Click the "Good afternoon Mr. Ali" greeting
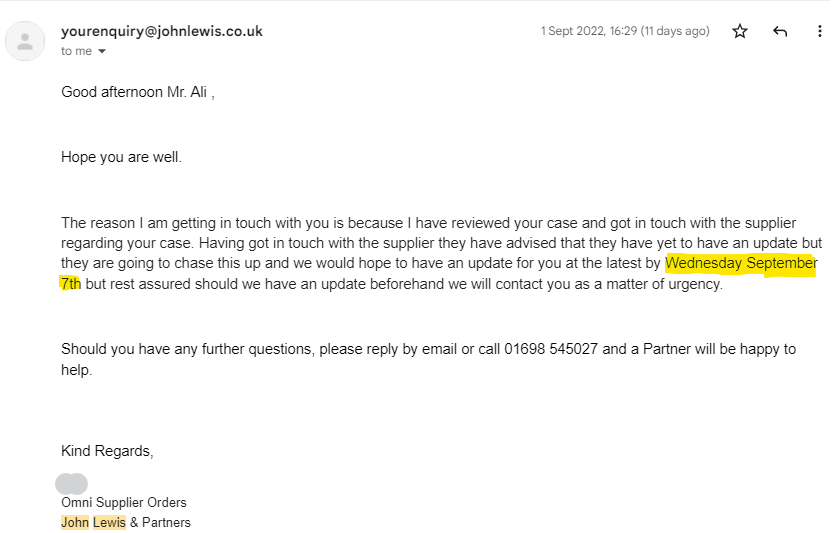 click(x=137, y=92)
